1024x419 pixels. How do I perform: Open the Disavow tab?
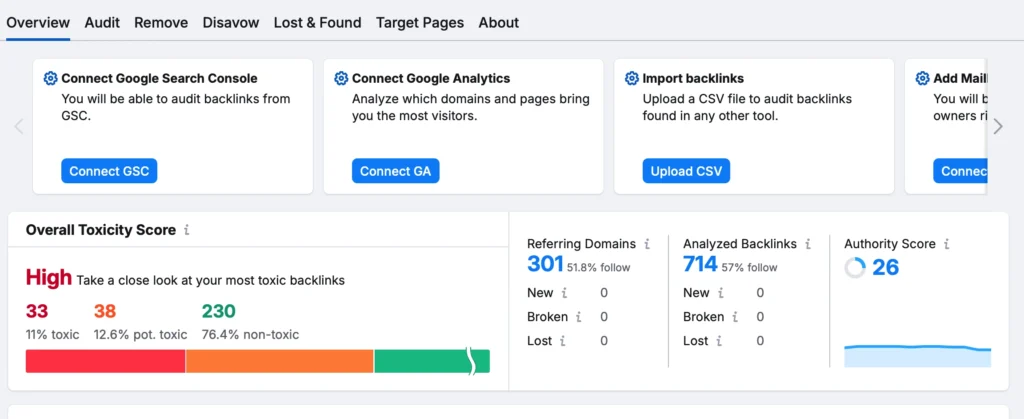[x=231, y=22]
